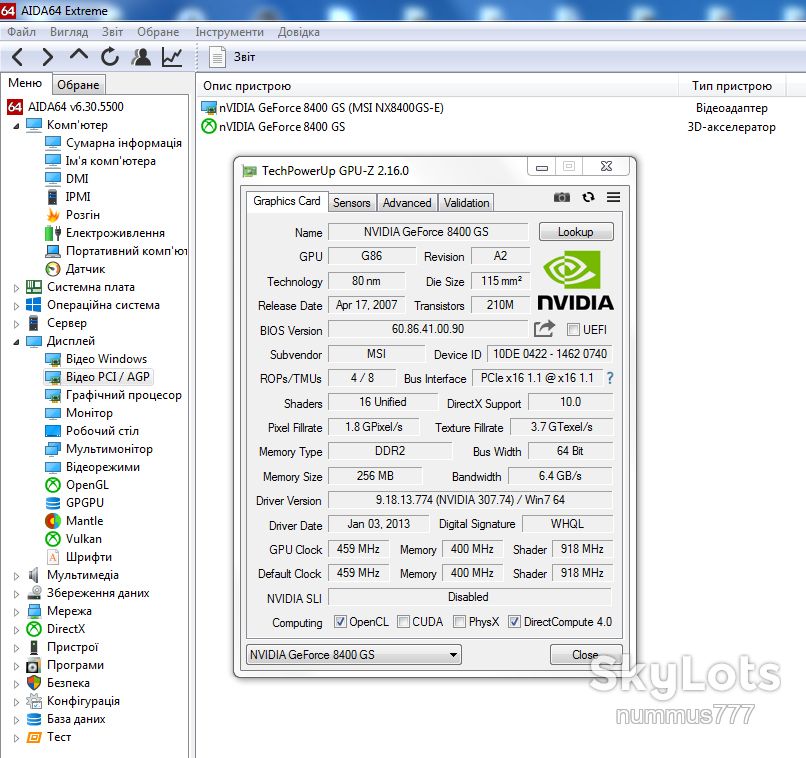806x758 pixels.
Task: Toggle the DirectCompute 4.0 checkbox
Action: pyautogui.click(x=514, y=622)
